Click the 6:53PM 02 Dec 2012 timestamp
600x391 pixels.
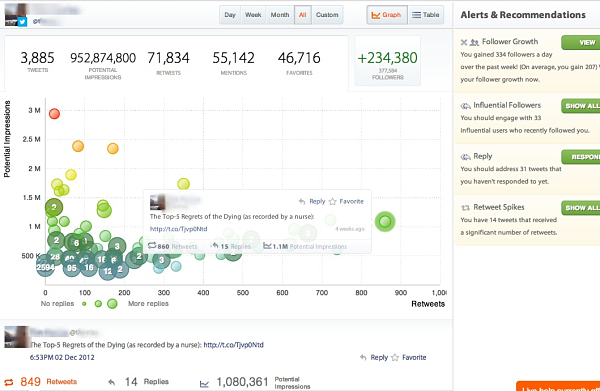tap(62, 357)
